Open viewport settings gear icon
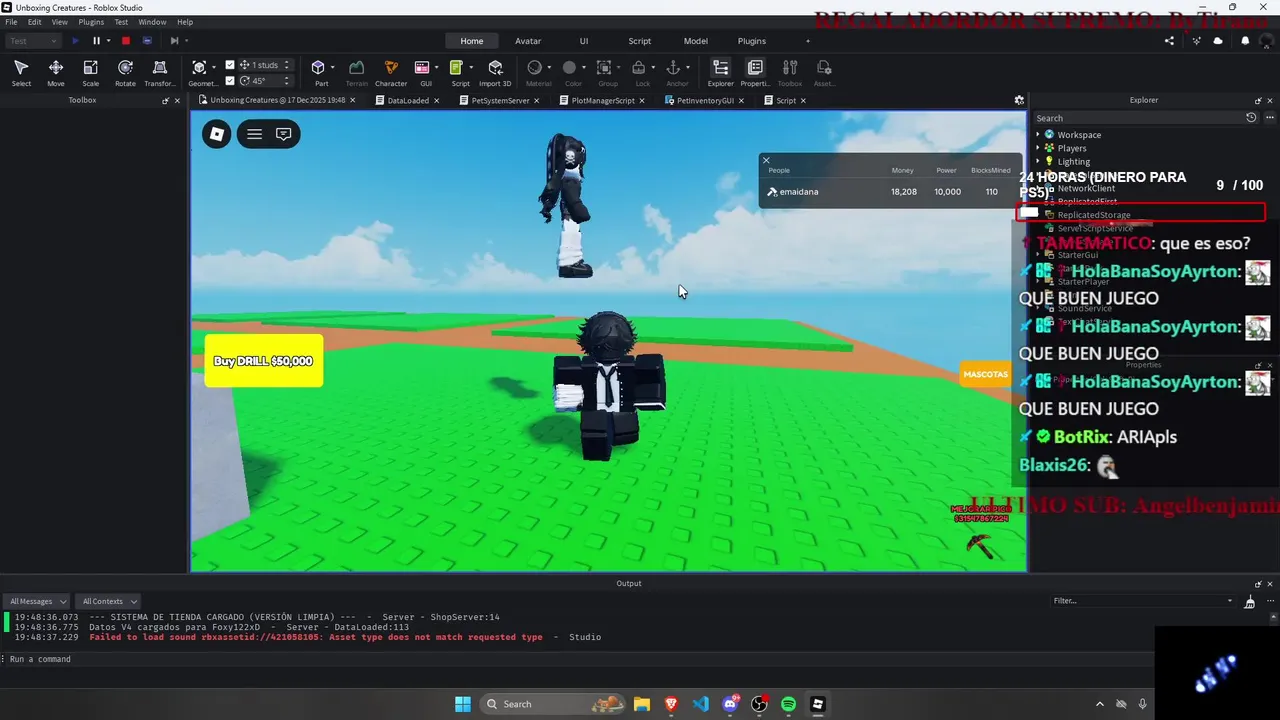Viewport: 1280px width, 720px height. [1019, 100]
